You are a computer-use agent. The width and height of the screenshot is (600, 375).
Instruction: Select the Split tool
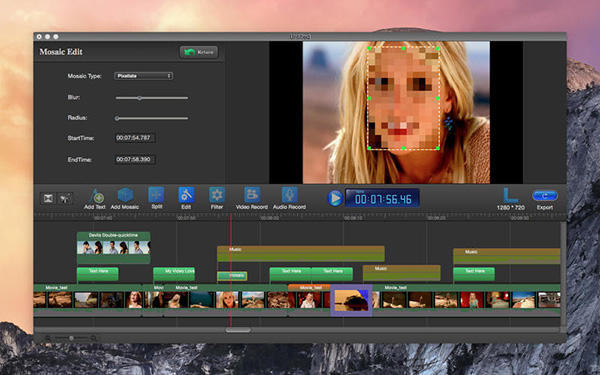pyautogui.click(x=157, y=195)
